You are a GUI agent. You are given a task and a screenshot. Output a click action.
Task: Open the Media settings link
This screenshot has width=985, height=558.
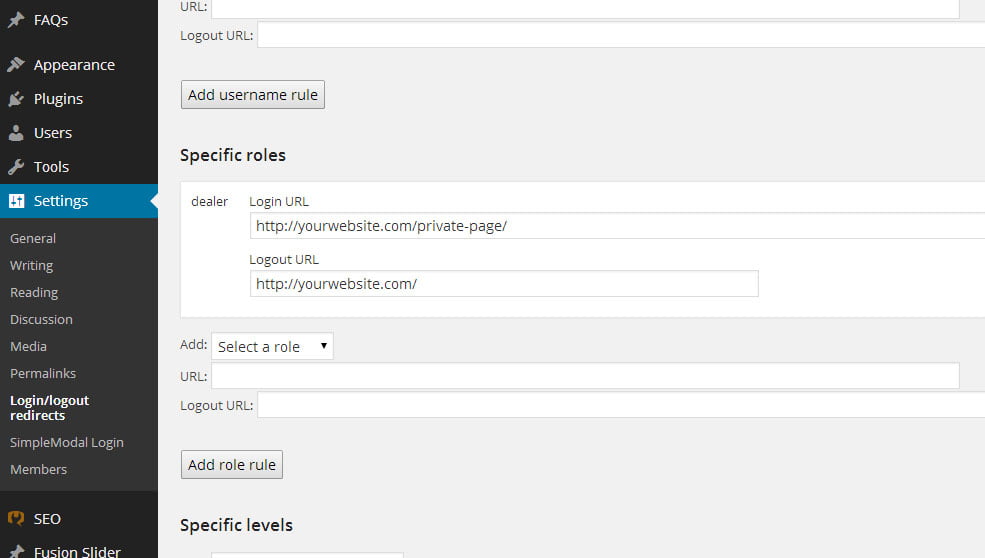coord(28,347)
